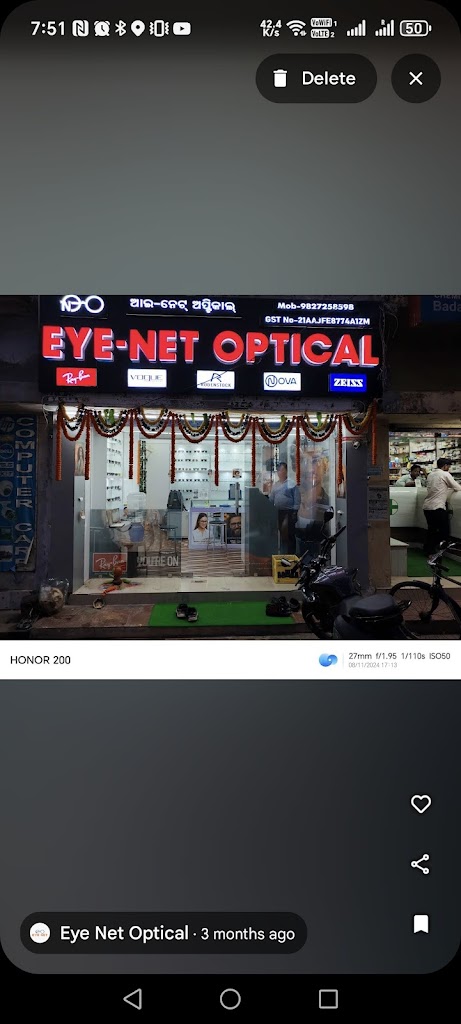This screenshot has height=1024, width=461.
Task: Tap the '3 months ago' timestamp
Action: [x=247, y=934]
